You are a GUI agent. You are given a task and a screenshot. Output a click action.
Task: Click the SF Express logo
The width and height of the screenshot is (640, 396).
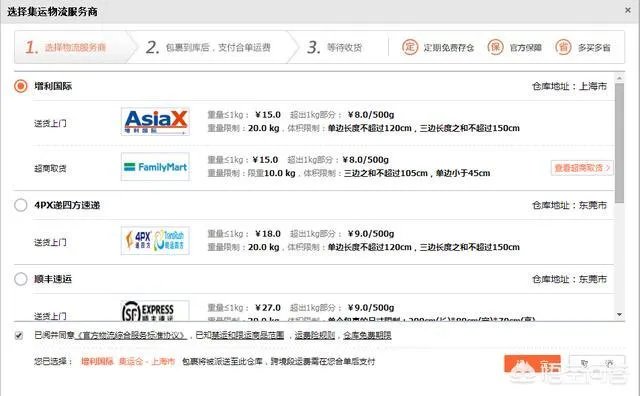(x=155, y=311)
